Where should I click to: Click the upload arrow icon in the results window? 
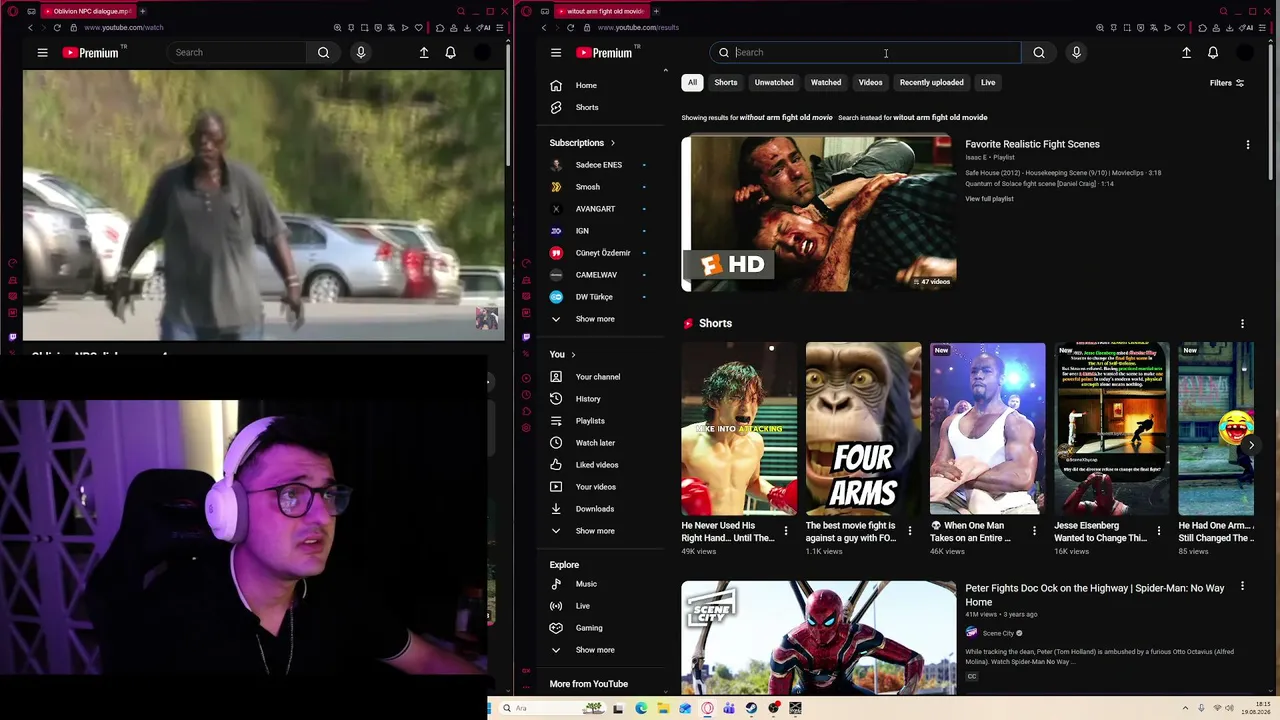[1186, 52]
